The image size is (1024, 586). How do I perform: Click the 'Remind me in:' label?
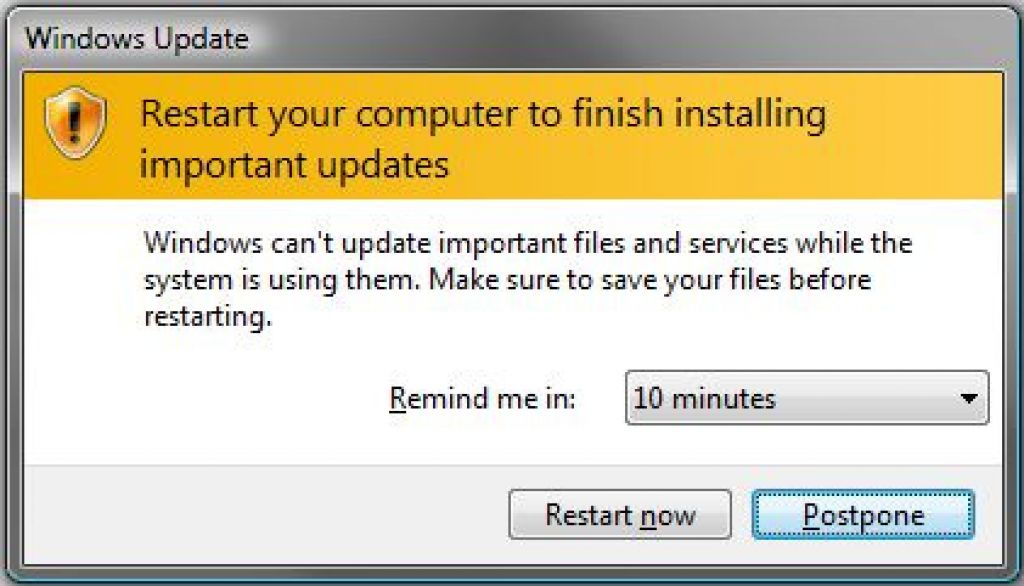[x=483, y=398]
